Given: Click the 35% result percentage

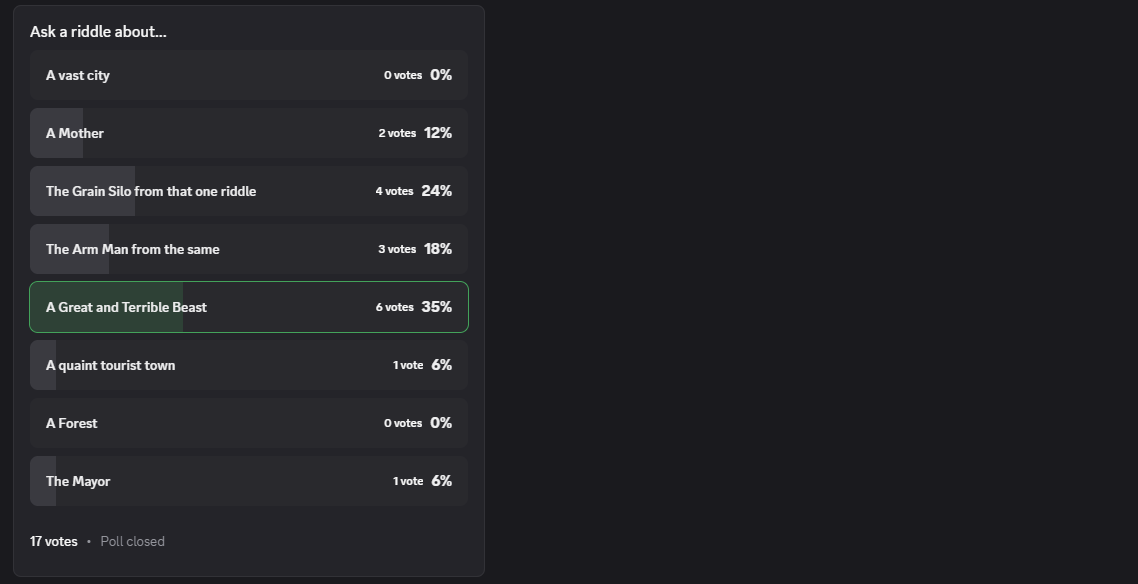Looking at the screenshot, I should pyautogui.click(x=437, y=307).
